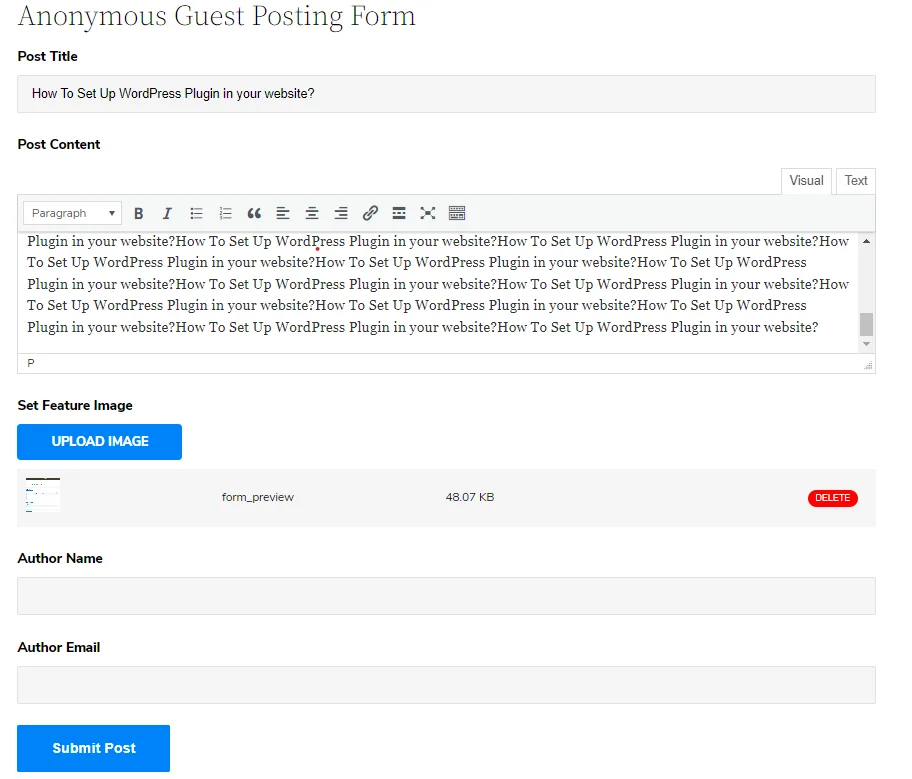Focus the Author Name field
This screenshot has height=779, width=912.
point(446,596)
